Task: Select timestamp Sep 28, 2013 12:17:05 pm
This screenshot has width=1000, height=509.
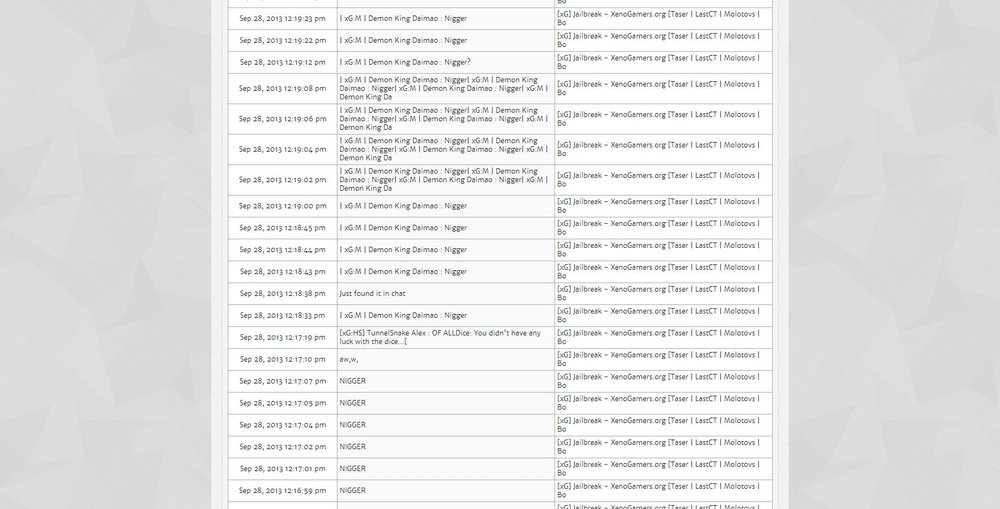Action: [x=283, y=403]
